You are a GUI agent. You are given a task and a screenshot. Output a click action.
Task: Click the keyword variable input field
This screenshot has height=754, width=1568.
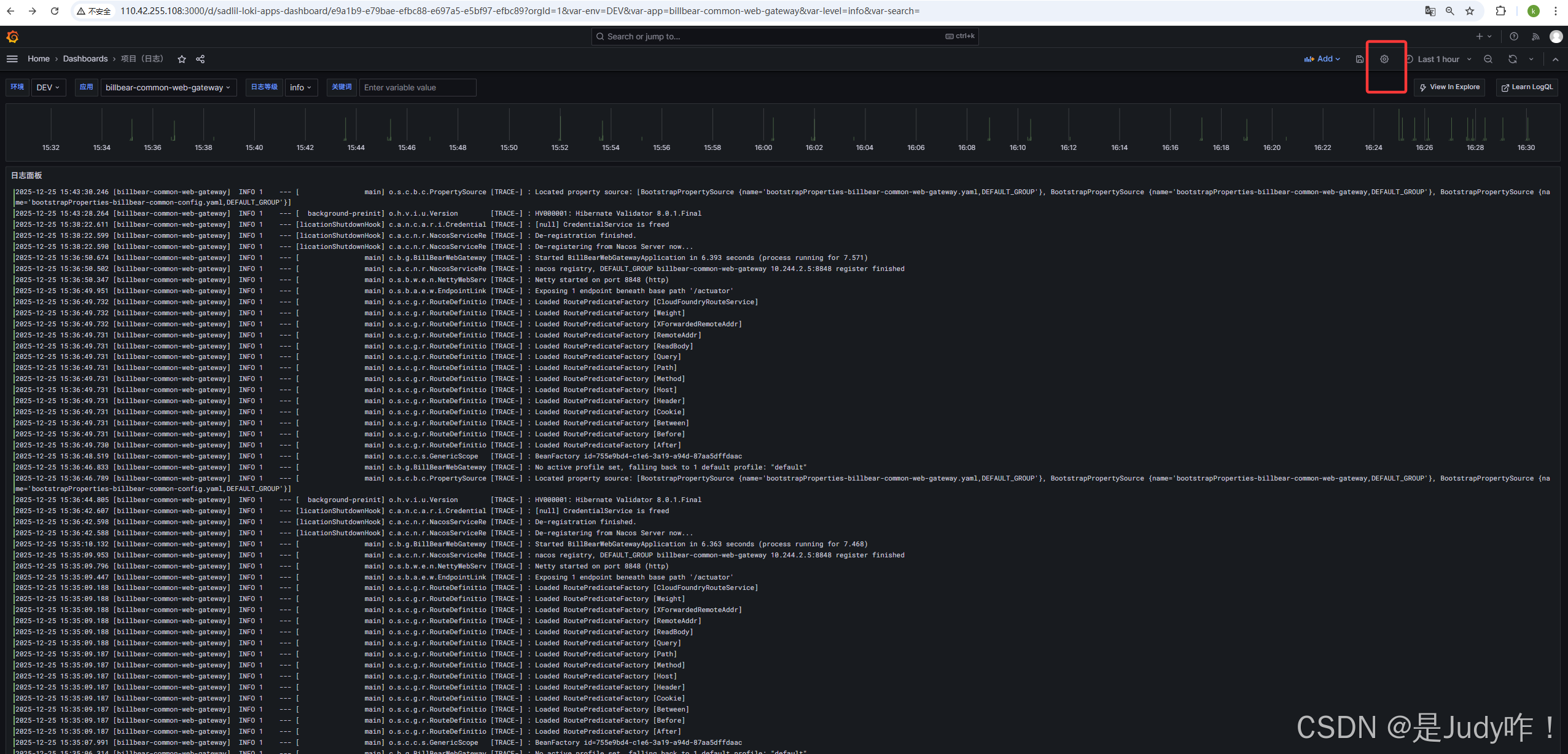(x=418, y=87)
